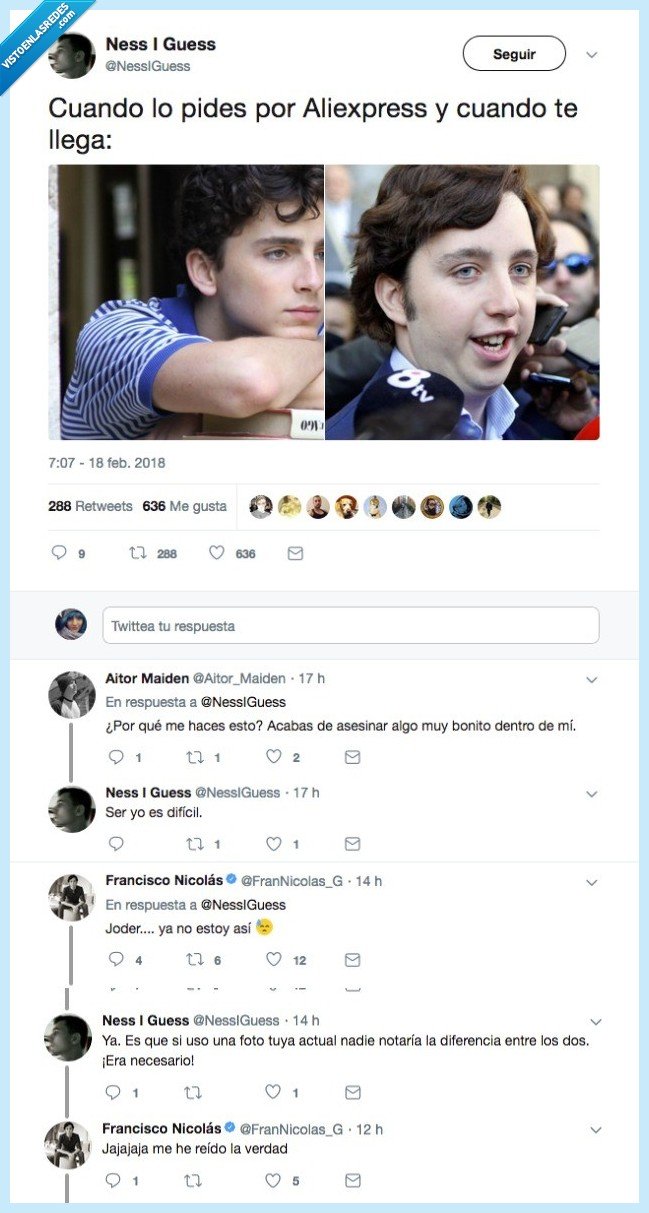This screenshot has height=1213, width=649.
Task: Open the @Aitor_Maiden profile handle
Action: click(x=238, y=679)
